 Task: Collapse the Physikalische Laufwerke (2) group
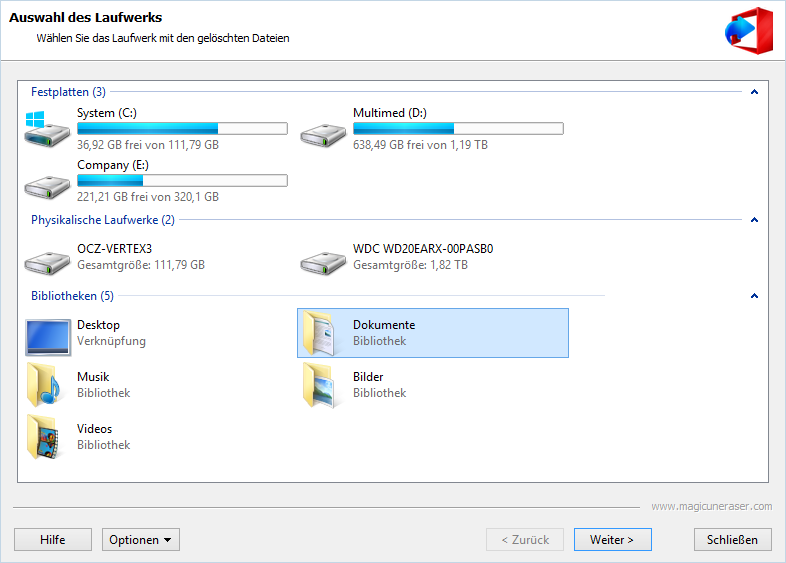pyautogui.click(x=754, y=220)
